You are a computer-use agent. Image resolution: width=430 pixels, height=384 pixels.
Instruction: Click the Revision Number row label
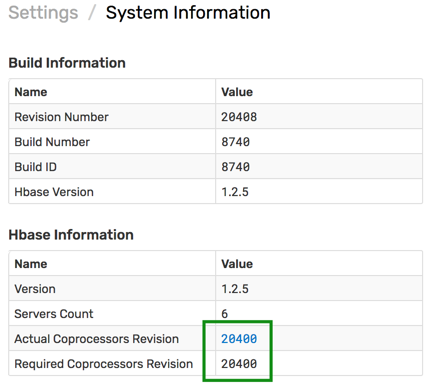coord(61,117)
